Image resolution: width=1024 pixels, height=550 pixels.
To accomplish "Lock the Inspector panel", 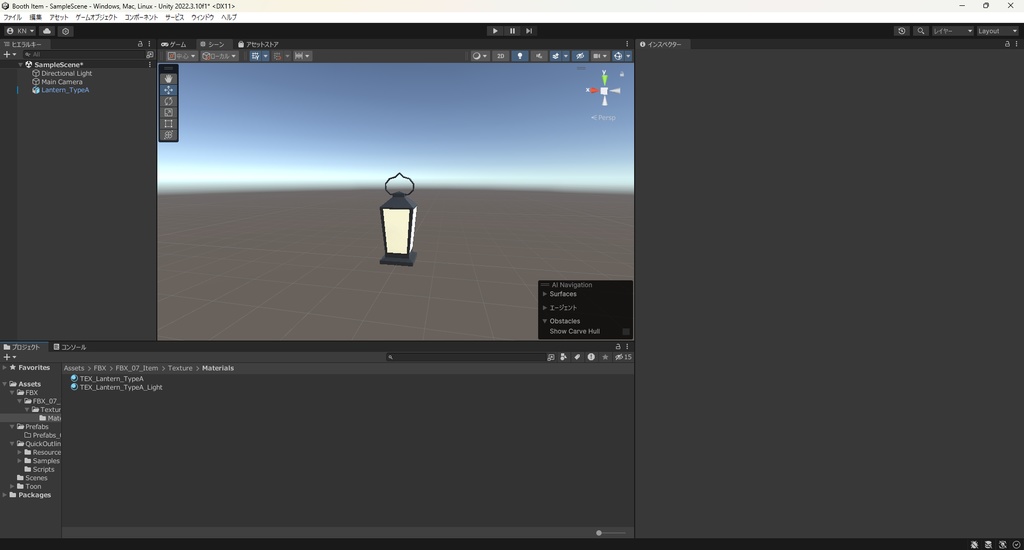I will (1007, 44).
